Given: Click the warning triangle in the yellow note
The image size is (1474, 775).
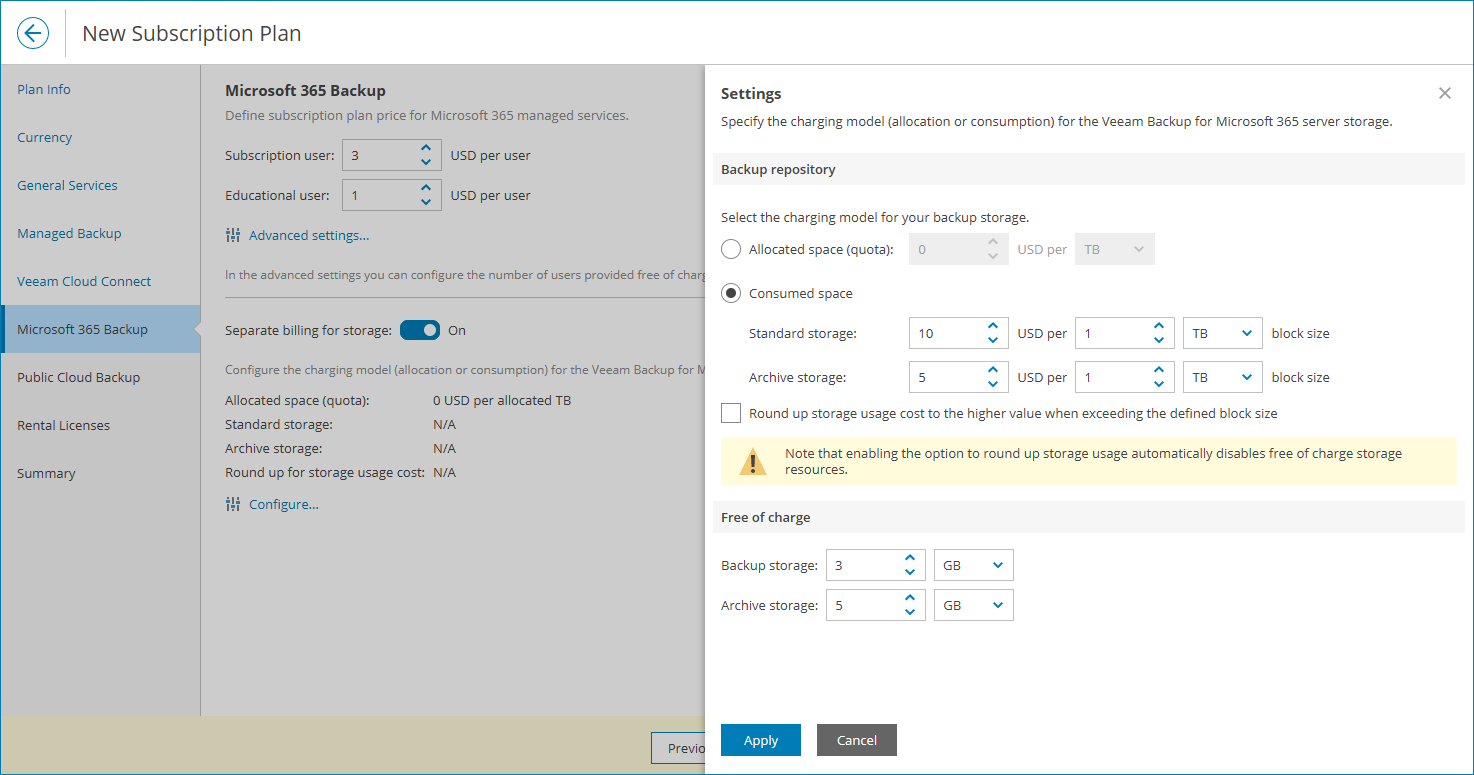Looking at the screenshot, I should [x=752, y=461].
